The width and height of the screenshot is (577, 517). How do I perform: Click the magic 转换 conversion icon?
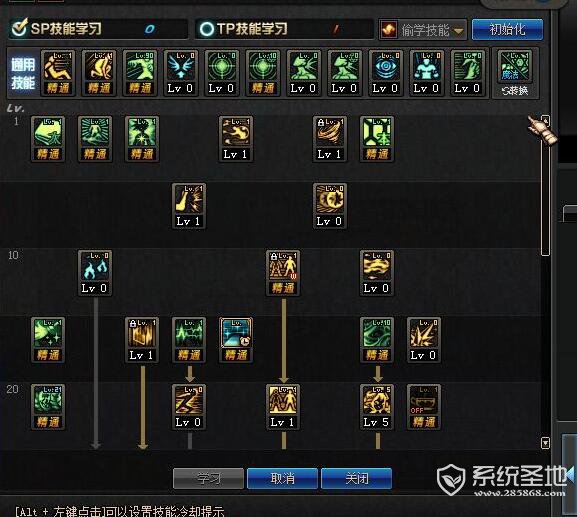click(515, 74)
